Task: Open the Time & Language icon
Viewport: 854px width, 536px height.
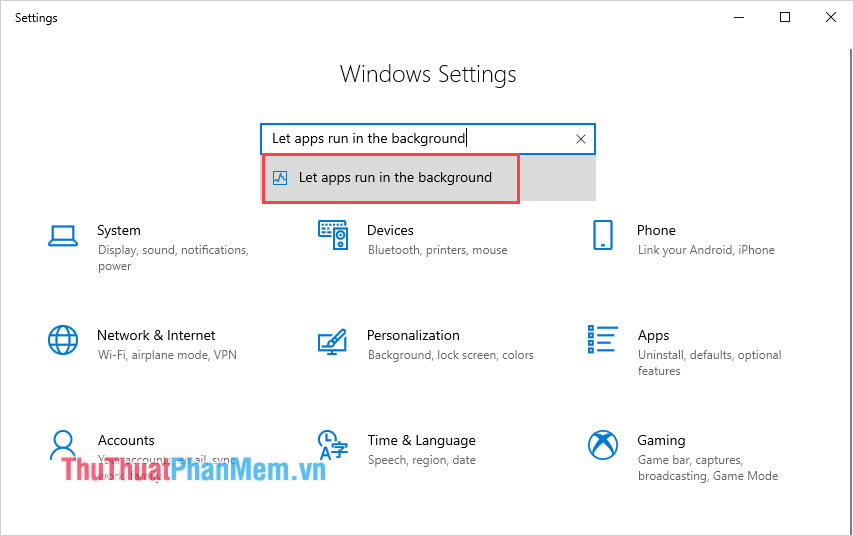Action: (333, 445)
